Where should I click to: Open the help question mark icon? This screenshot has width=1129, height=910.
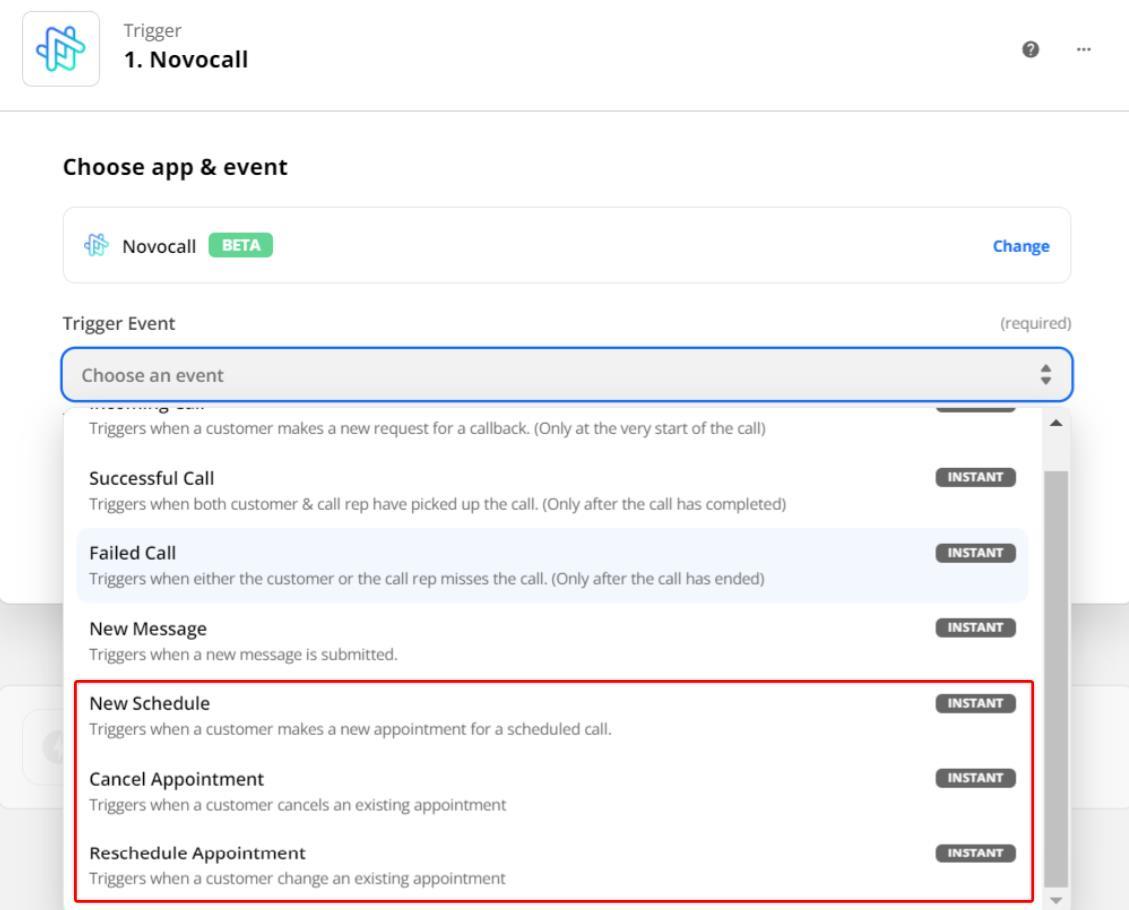click(1030, 49)
